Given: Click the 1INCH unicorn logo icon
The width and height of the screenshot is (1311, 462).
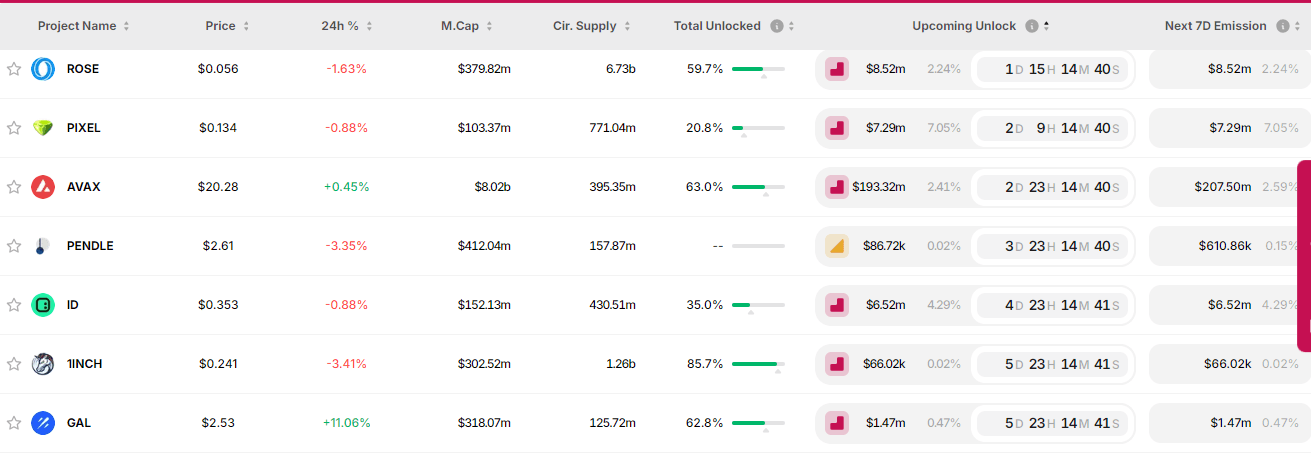Looking at the screenshot, I should (43, 364).
